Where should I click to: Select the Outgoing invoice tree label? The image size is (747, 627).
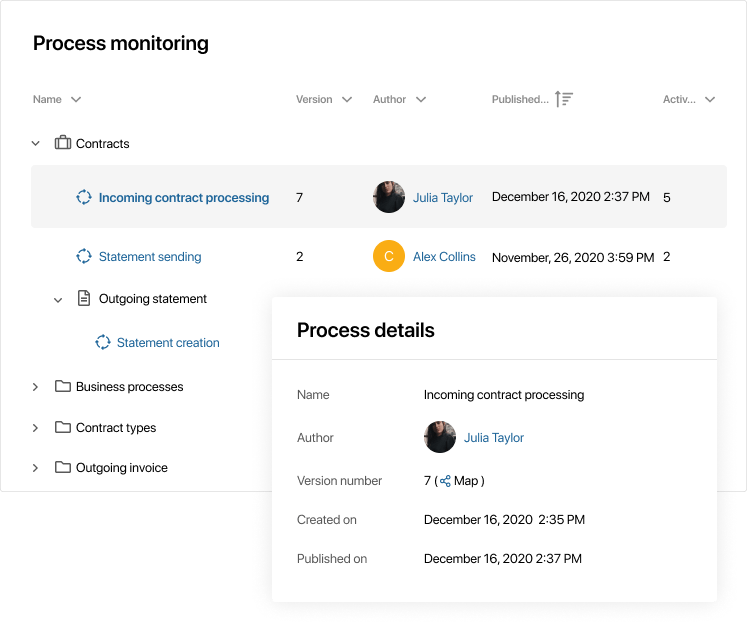point(121,467)
